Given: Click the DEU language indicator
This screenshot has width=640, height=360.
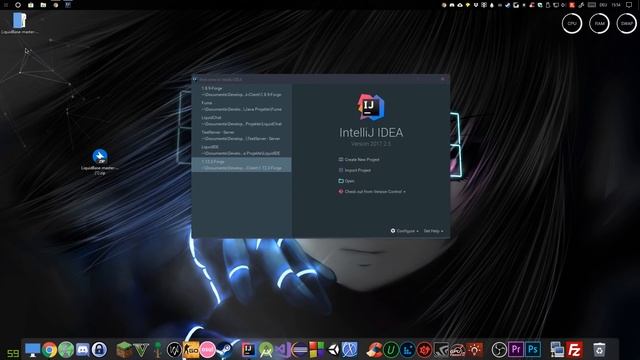Looking at the screenshot, I should pos(603,5).
